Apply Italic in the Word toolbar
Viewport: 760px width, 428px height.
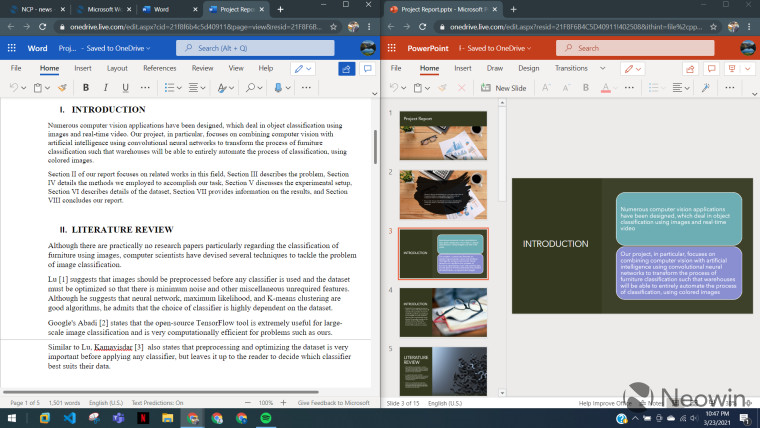(105, 88)
